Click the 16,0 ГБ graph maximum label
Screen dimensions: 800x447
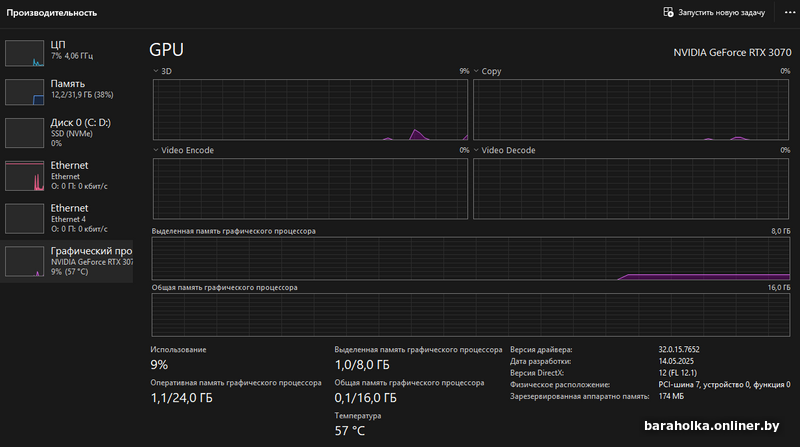coord(779,288)
